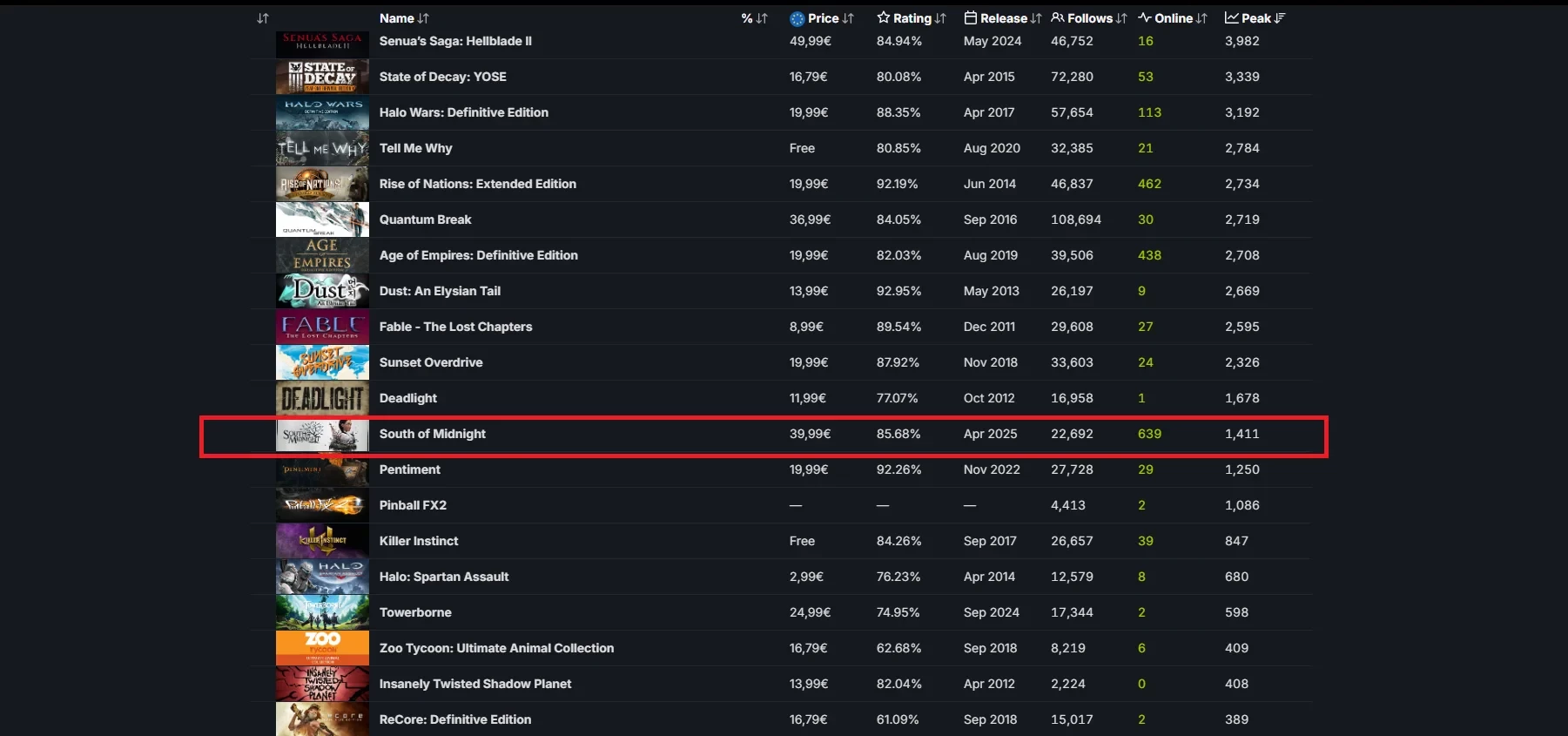Click the Peak column header
Viewport: 1568px width, 736px height.
[1255, 18]
